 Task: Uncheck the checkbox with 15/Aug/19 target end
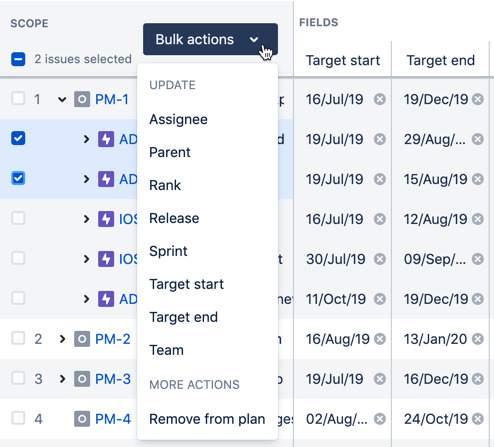coord(18,178)
